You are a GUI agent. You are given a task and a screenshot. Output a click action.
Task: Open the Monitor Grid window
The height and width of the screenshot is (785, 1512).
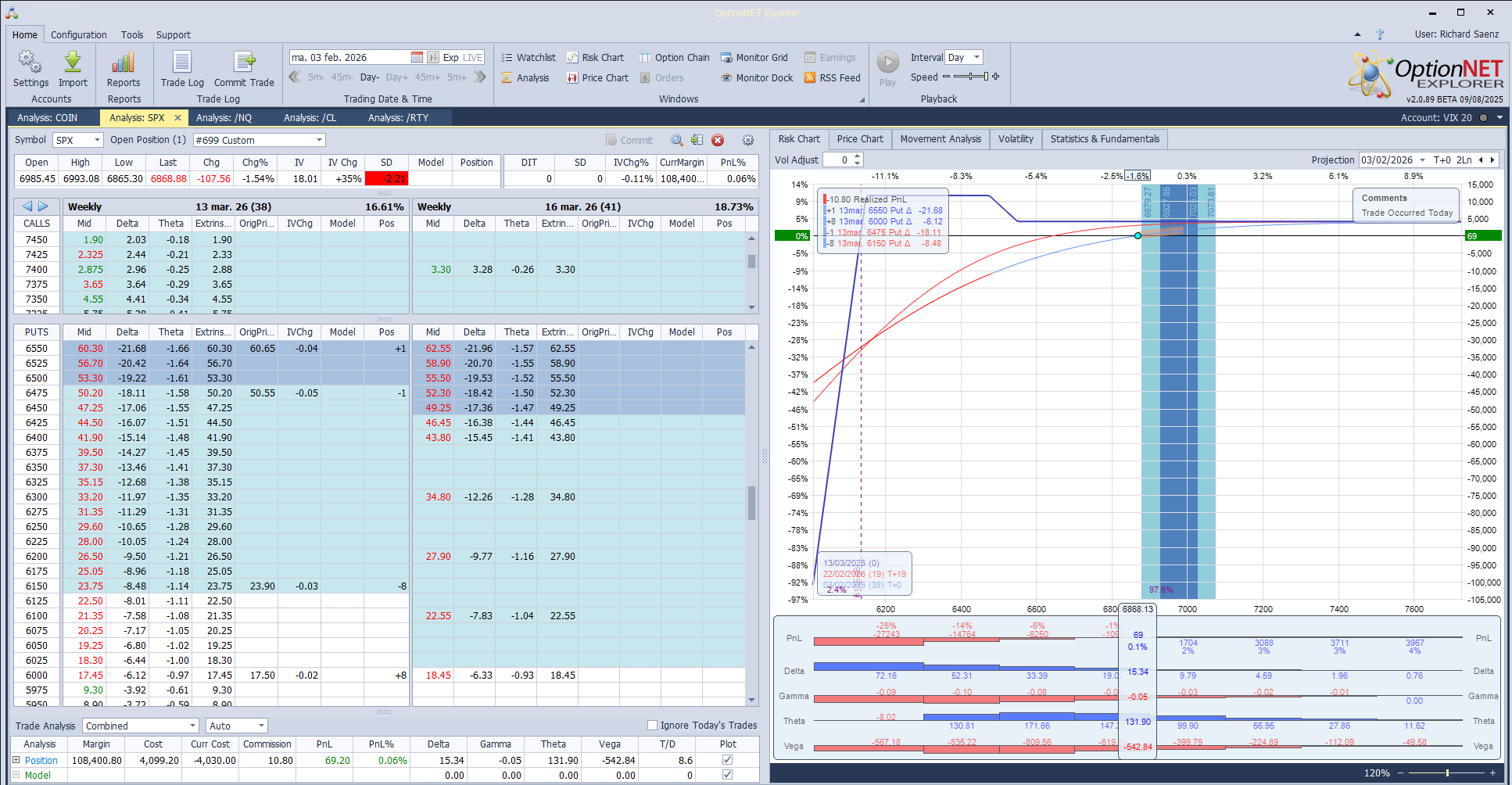[x=754, y=57]
